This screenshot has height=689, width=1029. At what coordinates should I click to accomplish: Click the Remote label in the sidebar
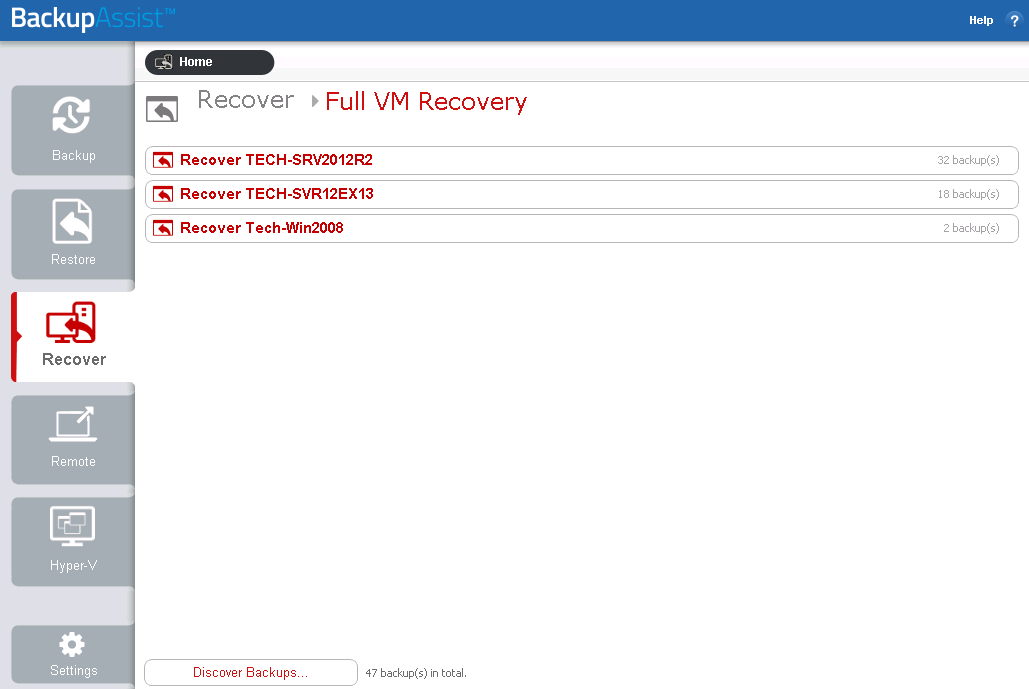point(74,462)
